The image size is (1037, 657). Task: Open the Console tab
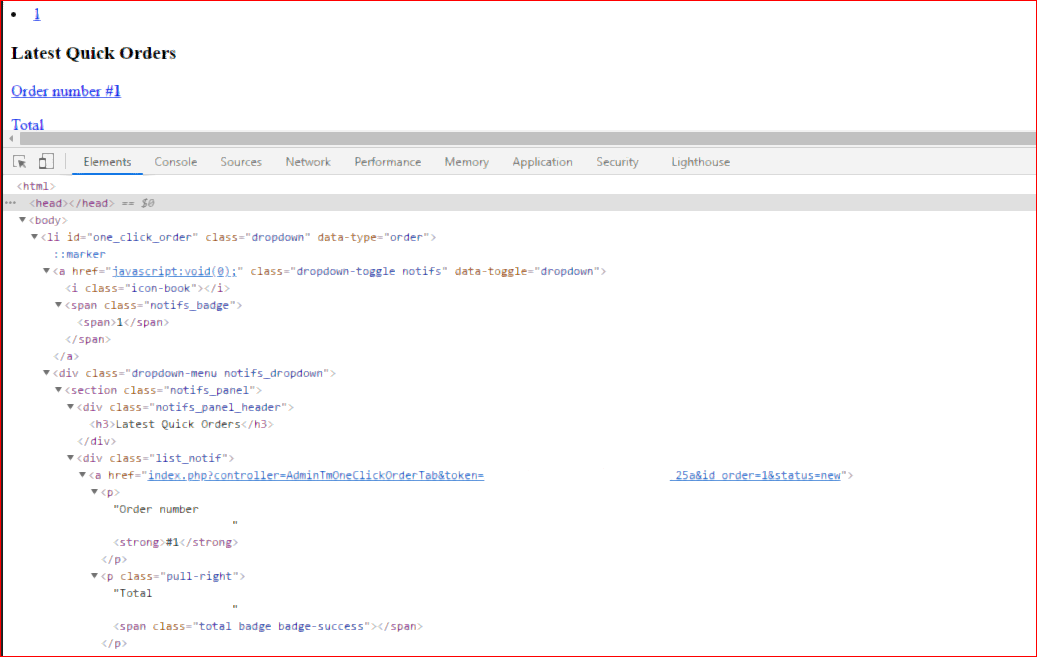point(176,162)
